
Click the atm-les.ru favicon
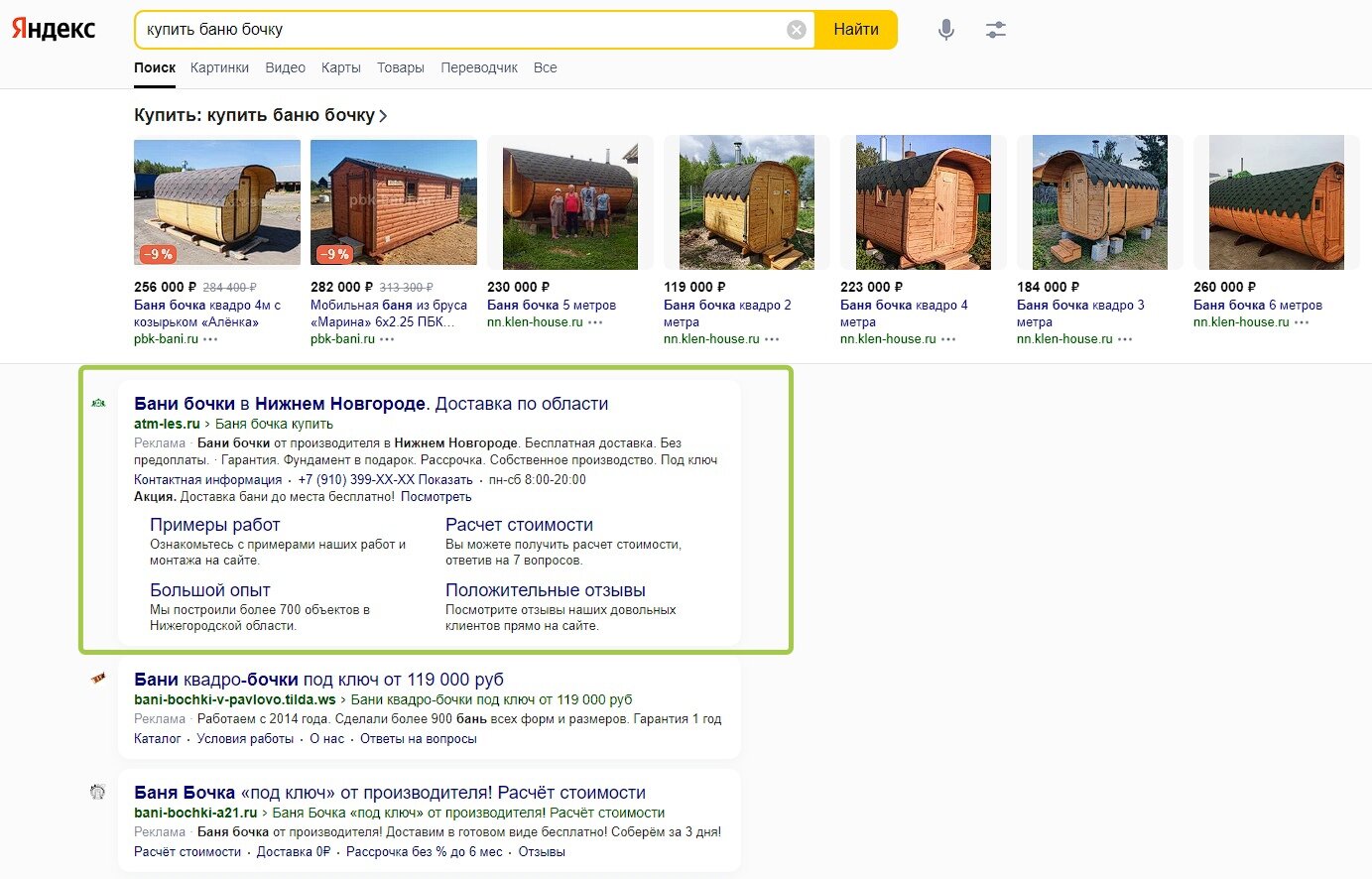click(x=98, y=403)
